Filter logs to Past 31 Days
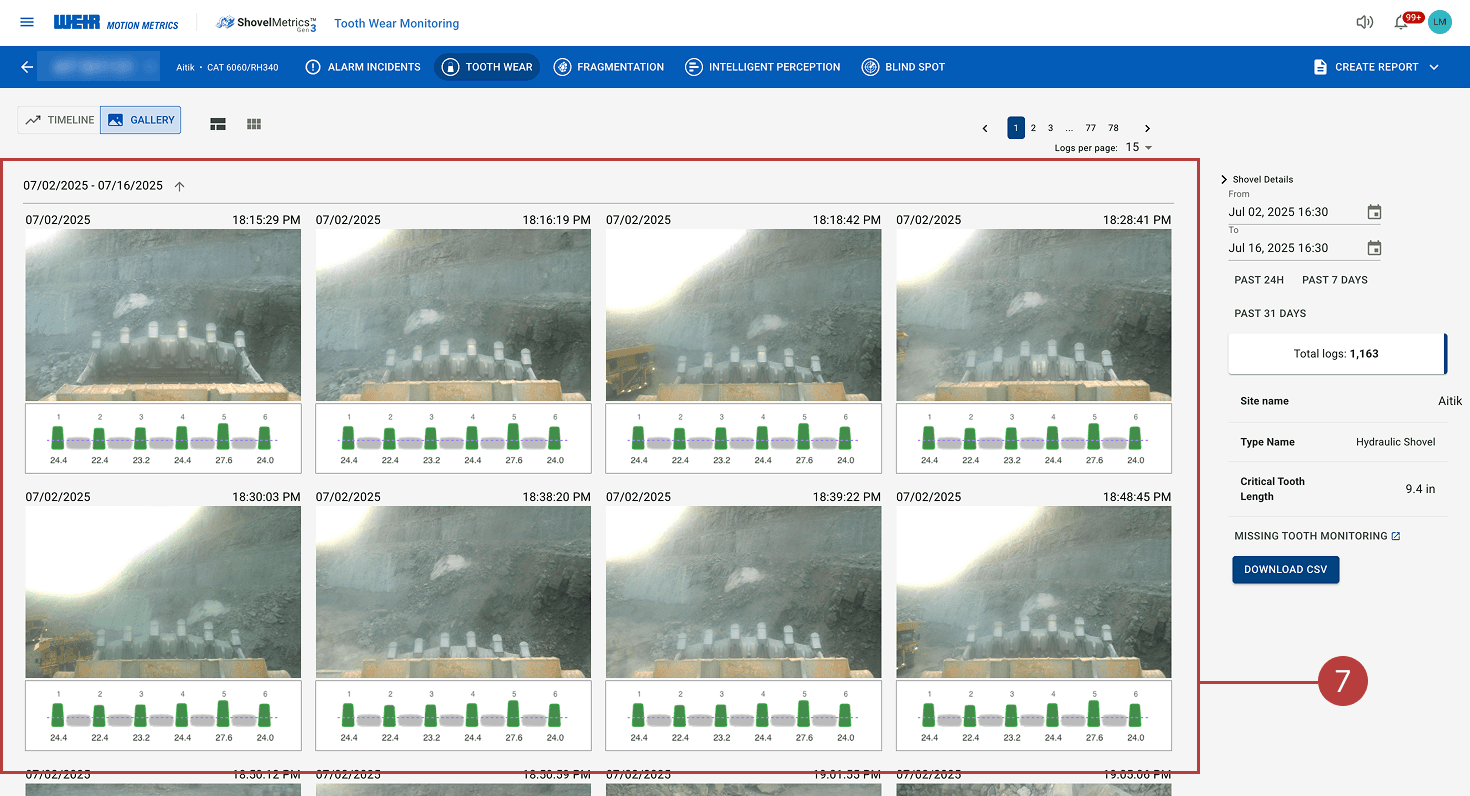This screenshot has height=796, width=1470. [x=1270, y=313]
